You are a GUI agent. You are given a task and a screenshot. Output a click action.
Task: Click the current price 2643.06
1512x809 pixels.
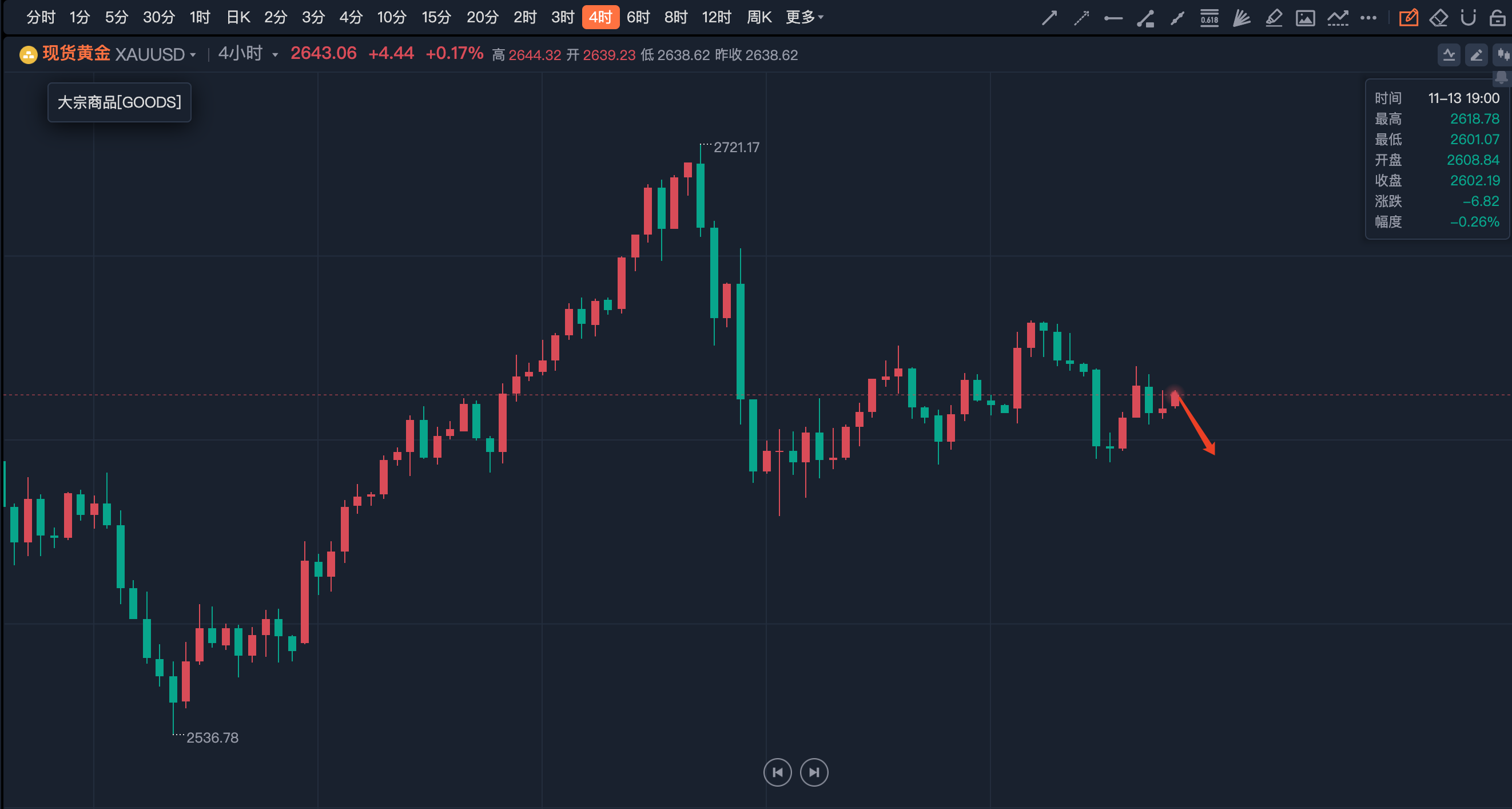point(324,53)
